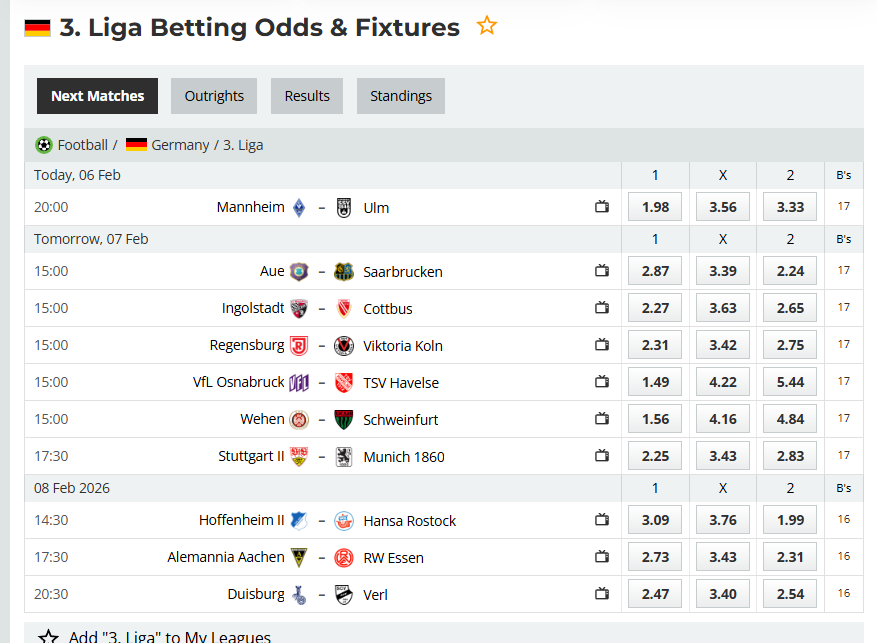Click the RW Essen club logo
This screenshot has height=643, width=877.
tap(343, 557)
